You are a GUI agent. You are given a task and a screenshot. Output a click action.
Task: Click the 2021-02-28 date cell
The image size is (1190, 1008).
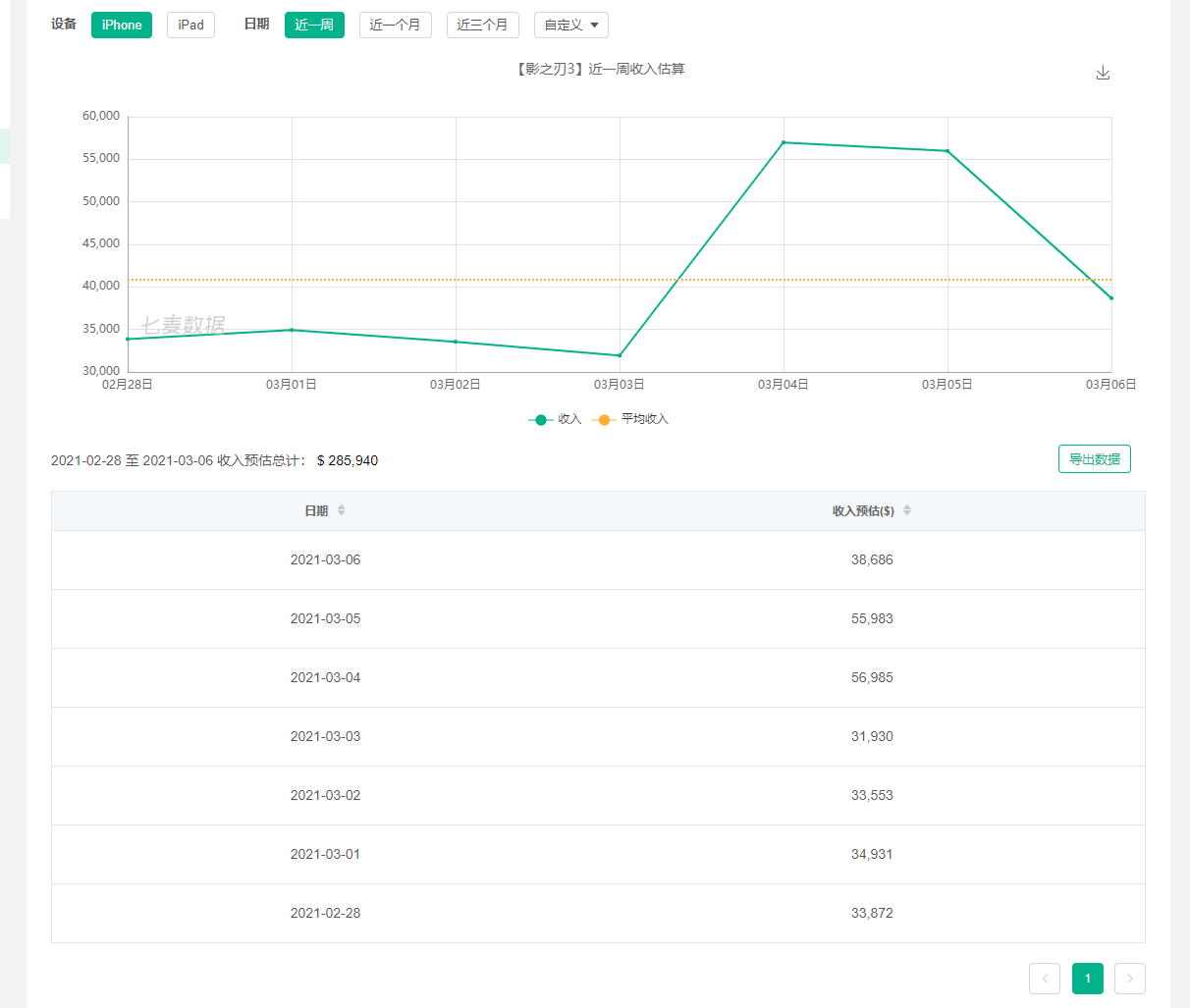[325, 913]
